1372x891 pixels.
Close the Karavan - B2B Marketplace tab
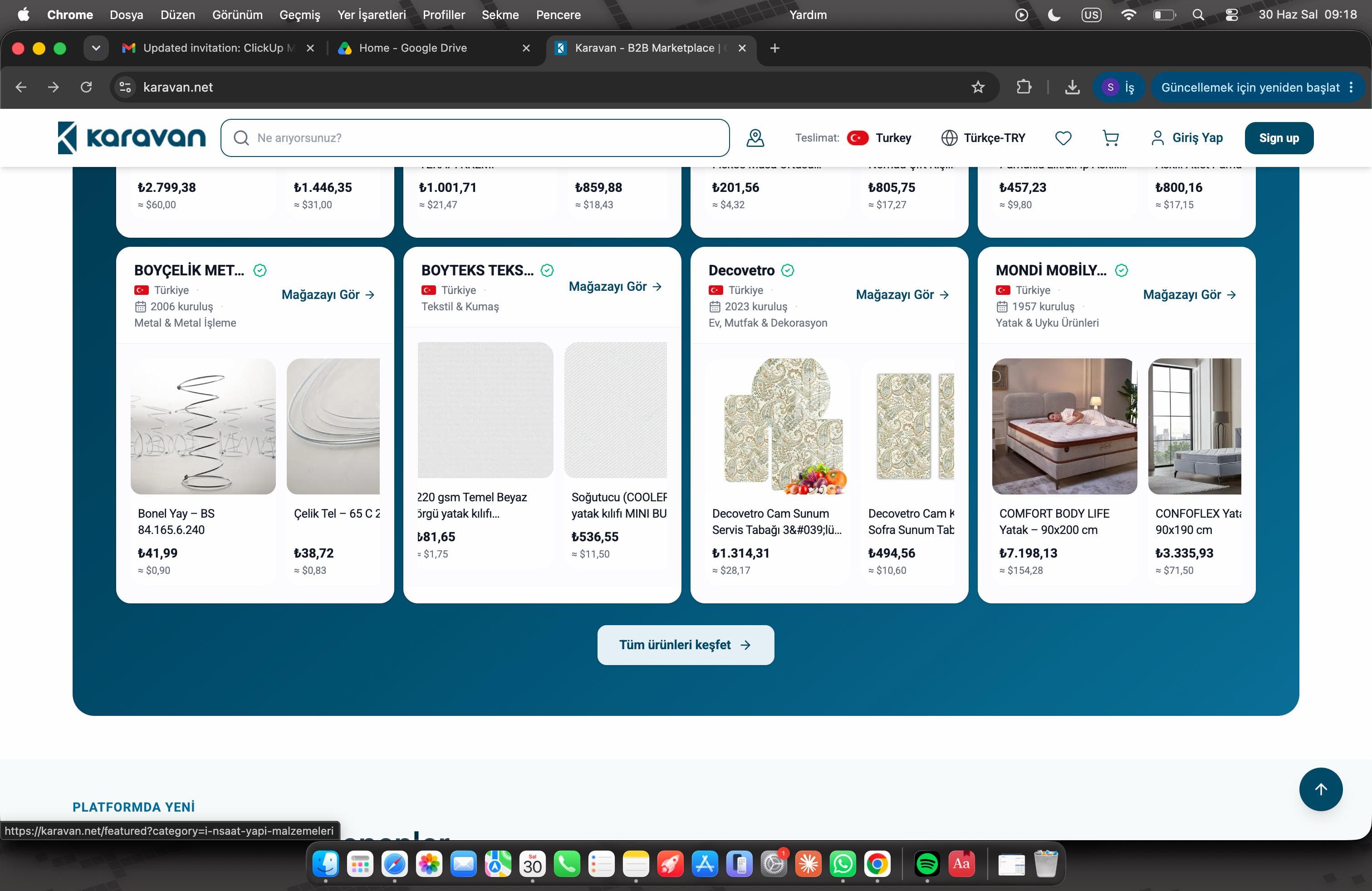(742, 49)
